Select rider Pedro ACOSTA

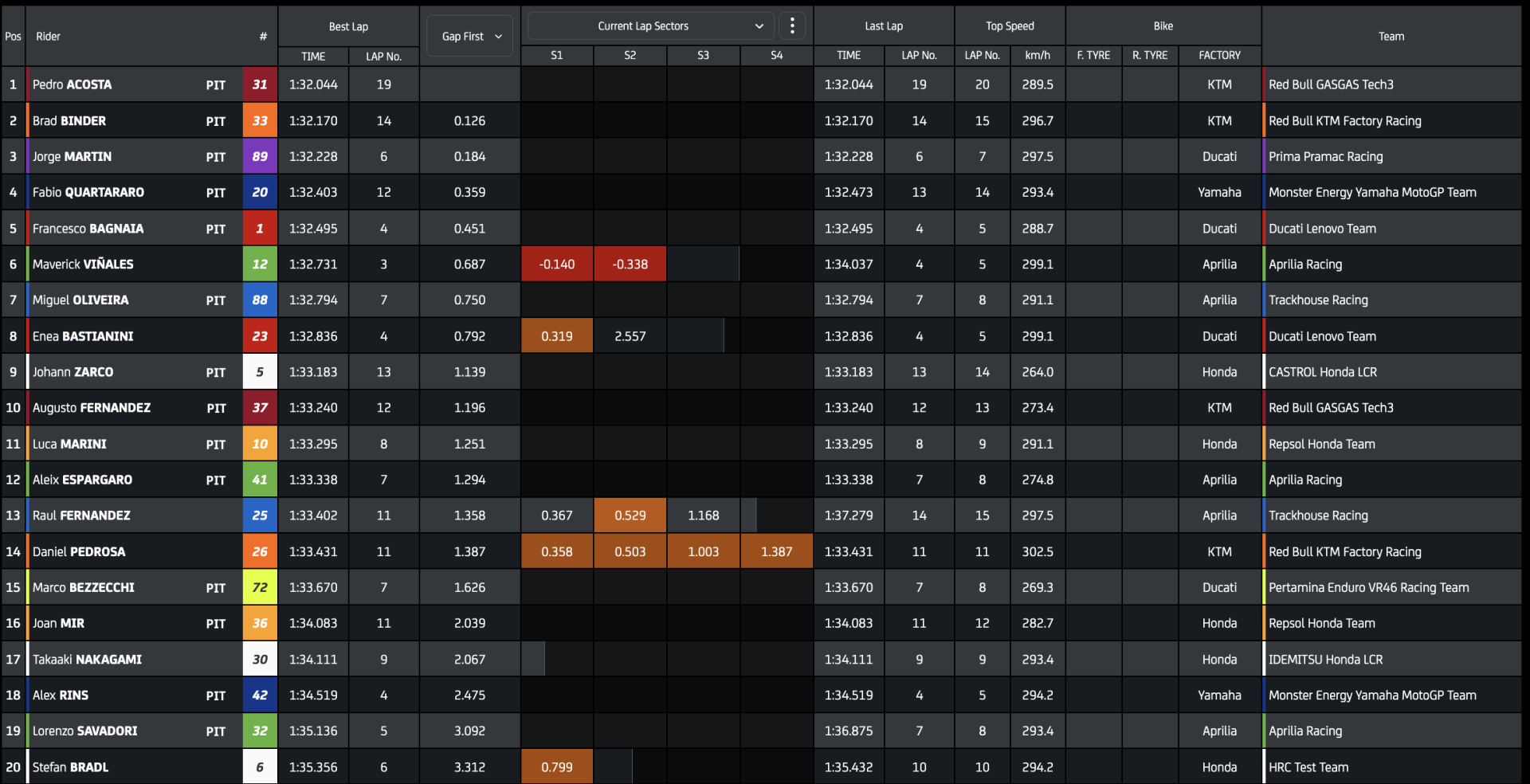72,84
